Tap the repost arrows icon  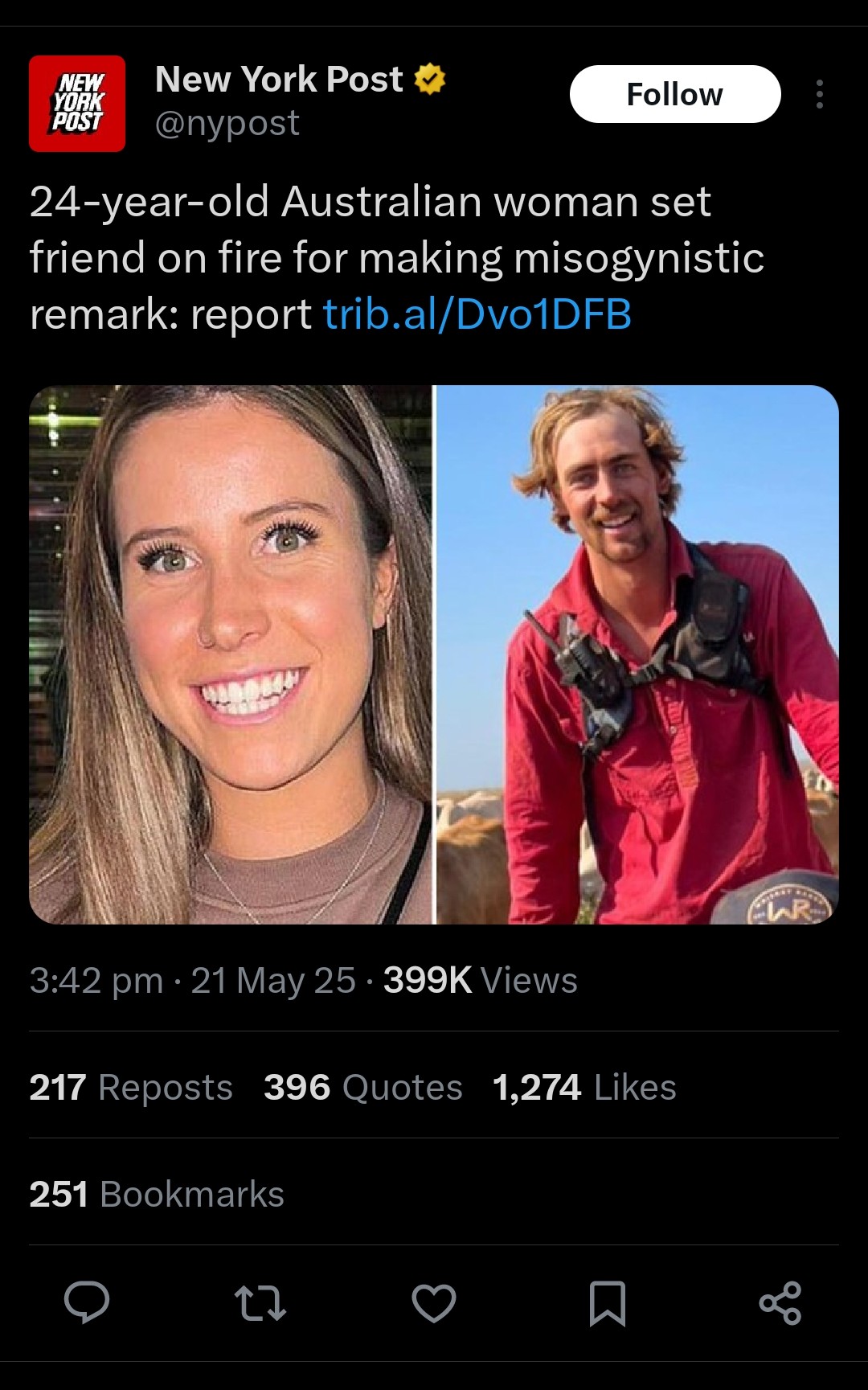(x=260, y=1303)
